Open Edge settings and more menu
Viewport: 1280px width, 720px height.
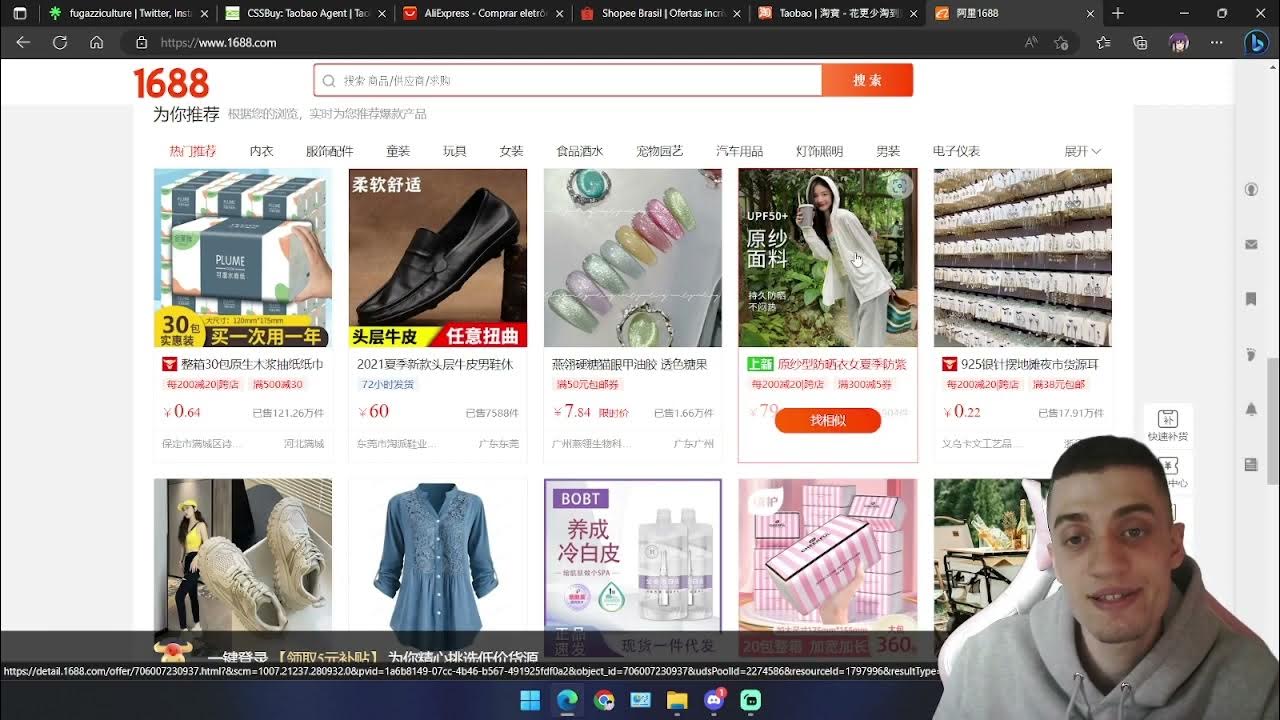click(1216, 43)
